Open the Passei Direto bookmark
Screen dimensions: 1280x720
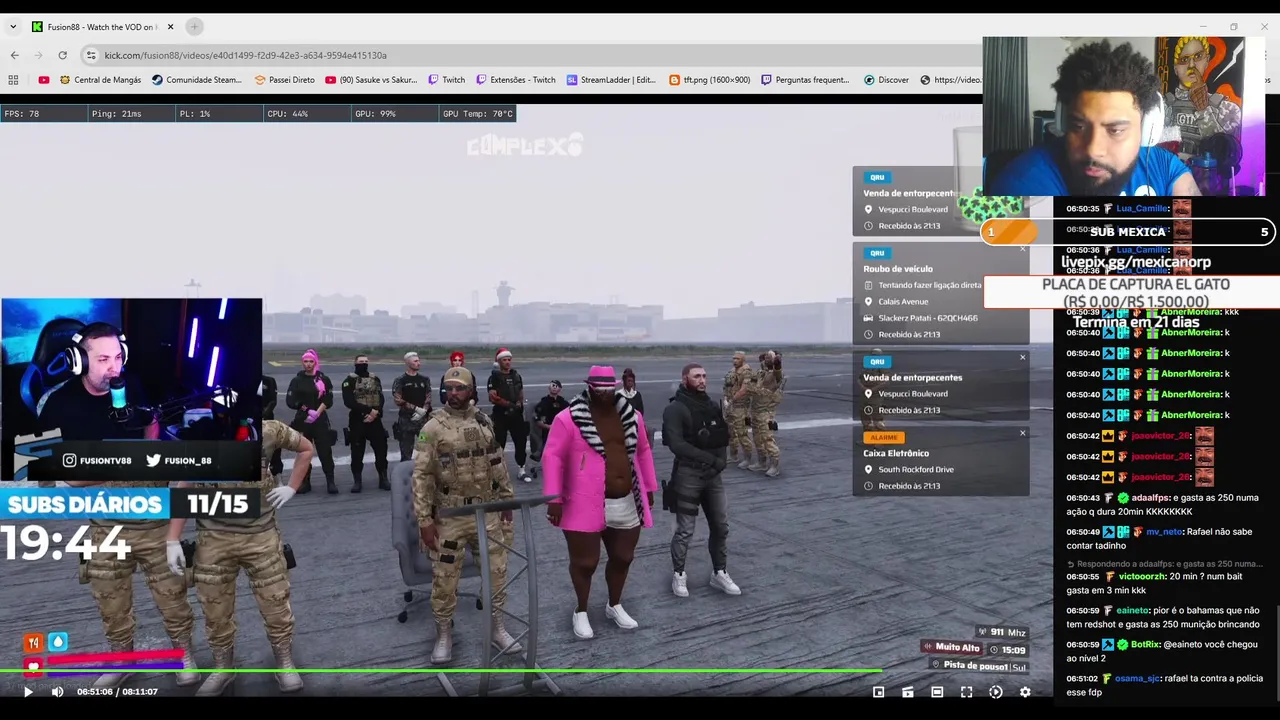[285, 80]
